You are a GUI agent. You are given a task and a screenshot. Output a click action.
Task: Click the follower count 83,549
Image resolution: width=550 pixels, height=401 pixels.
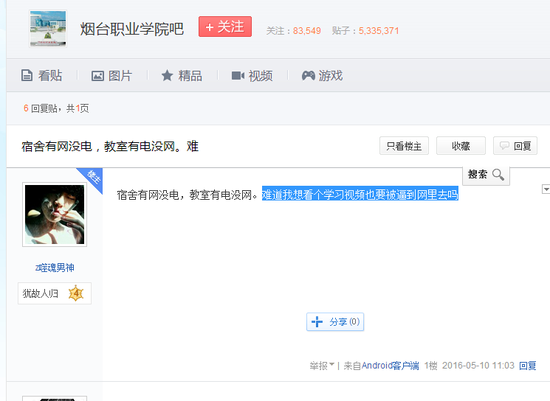(x=307, y=31)
